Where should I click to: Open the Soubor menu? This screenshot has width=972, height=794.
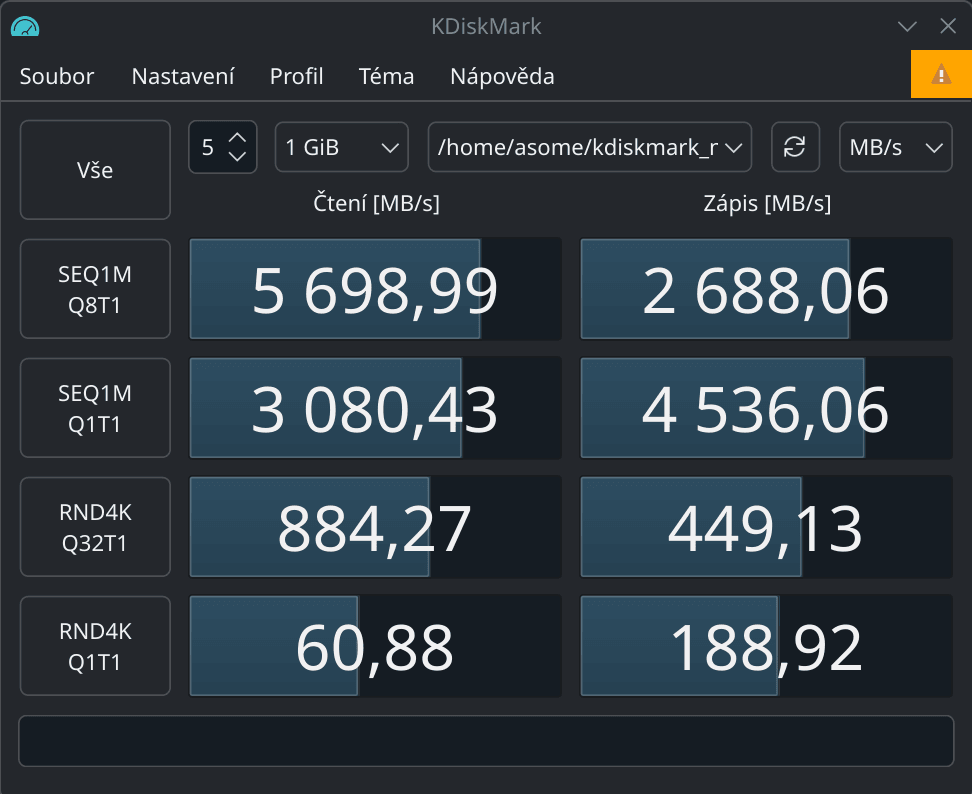tap(57, 76)
